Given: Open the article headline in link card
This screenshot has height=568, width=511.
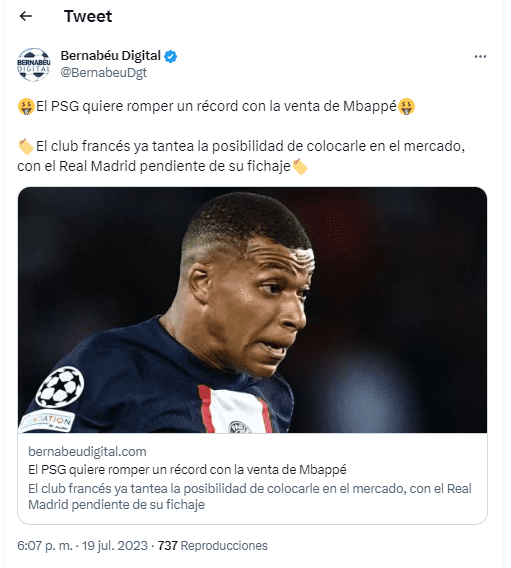Looking at the screenshot, I should point(187,470).
